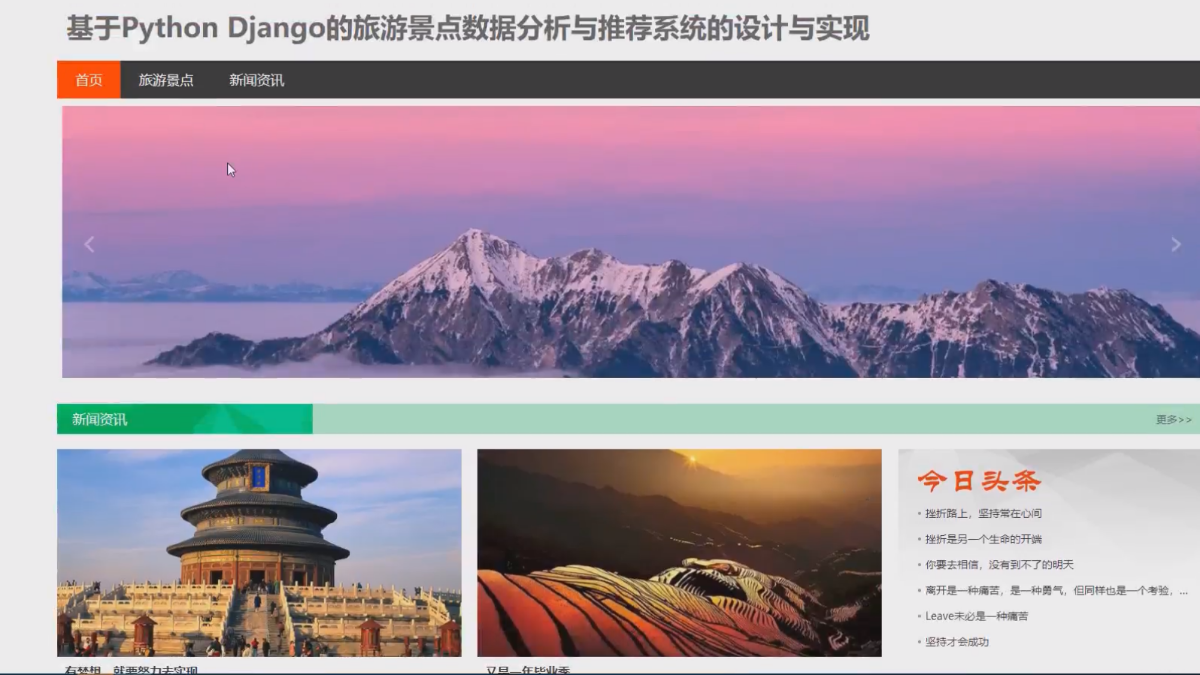
Task: Go to previous carousel slide arrow
Action: 89,244
